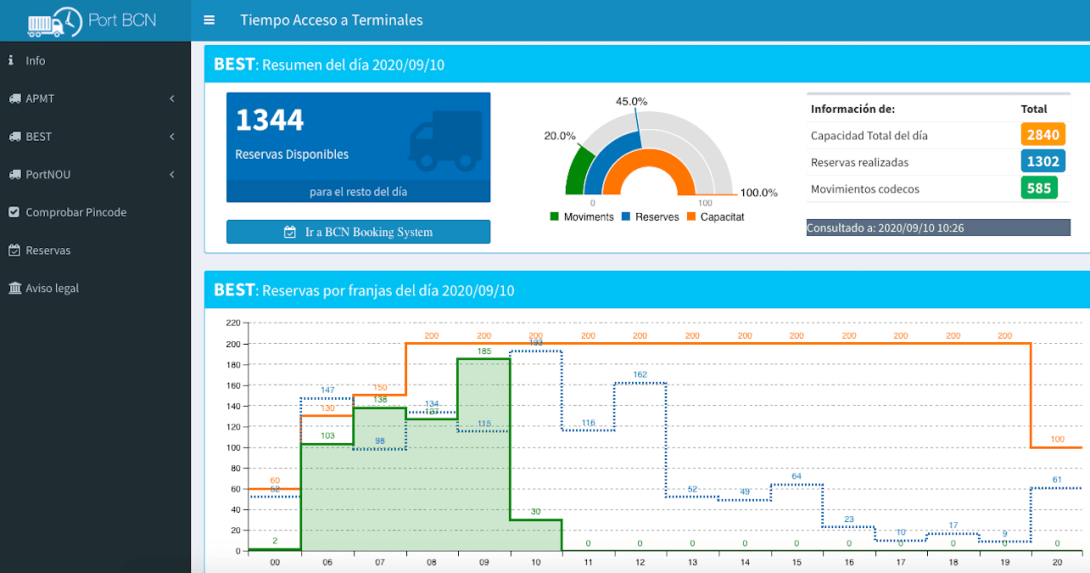The height and width of the screenshot is (573, 1090).
Task: Expand the APMT submenu chevron
Action: click(x=172, y=99)
